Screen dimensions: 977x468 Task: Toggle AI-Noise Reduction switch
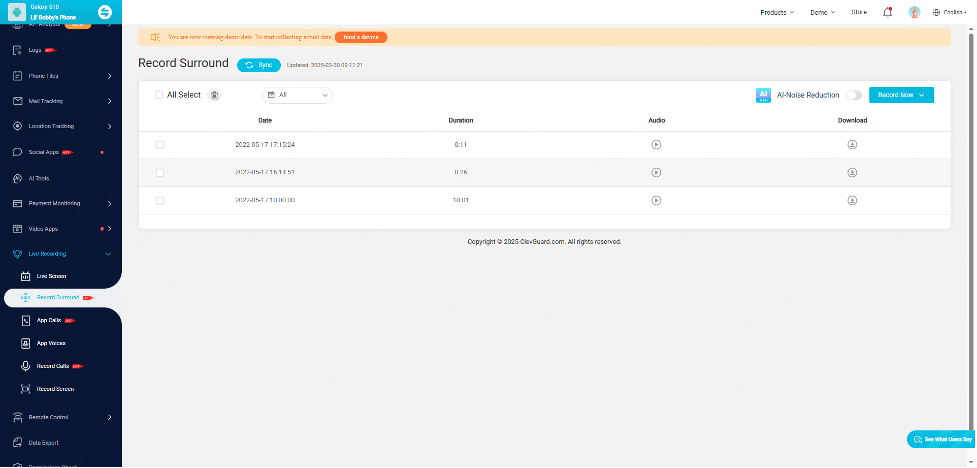tap(854, 95)
